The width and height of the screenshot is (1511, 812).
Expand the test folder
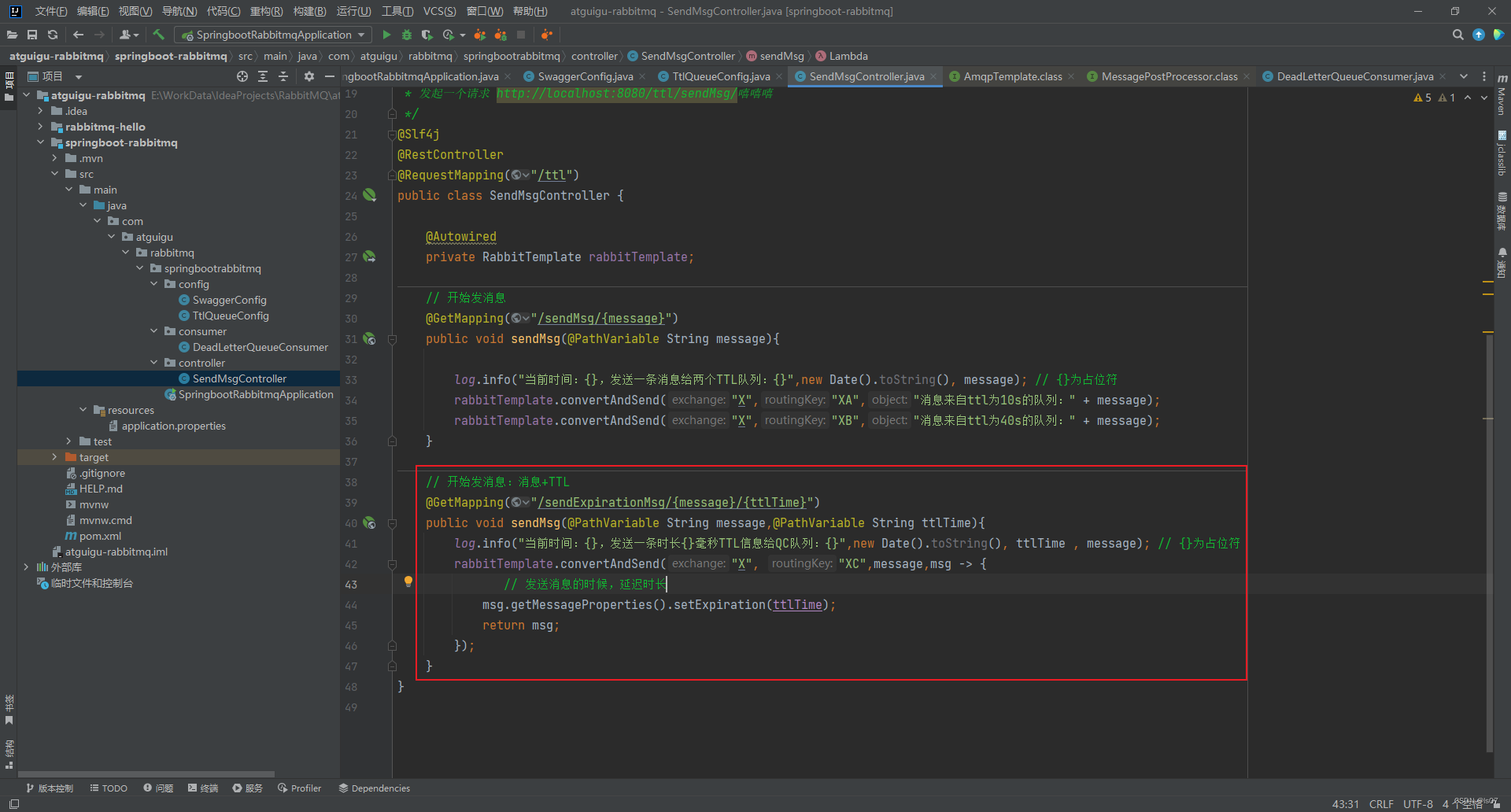68,441
